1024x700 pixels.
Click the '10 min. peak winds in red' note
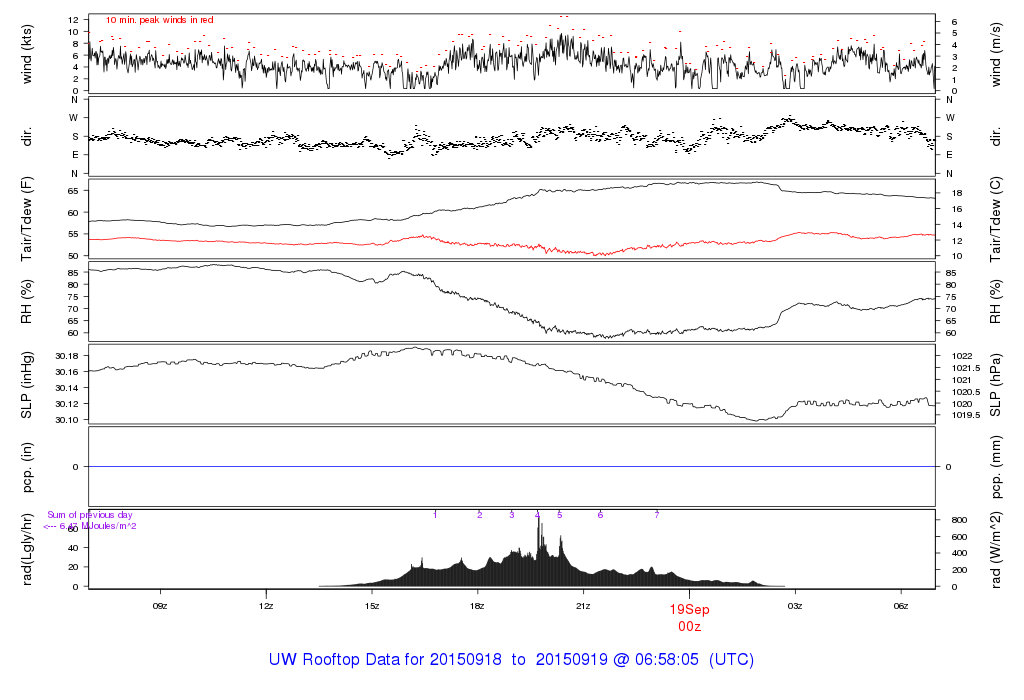coord(159,20)
